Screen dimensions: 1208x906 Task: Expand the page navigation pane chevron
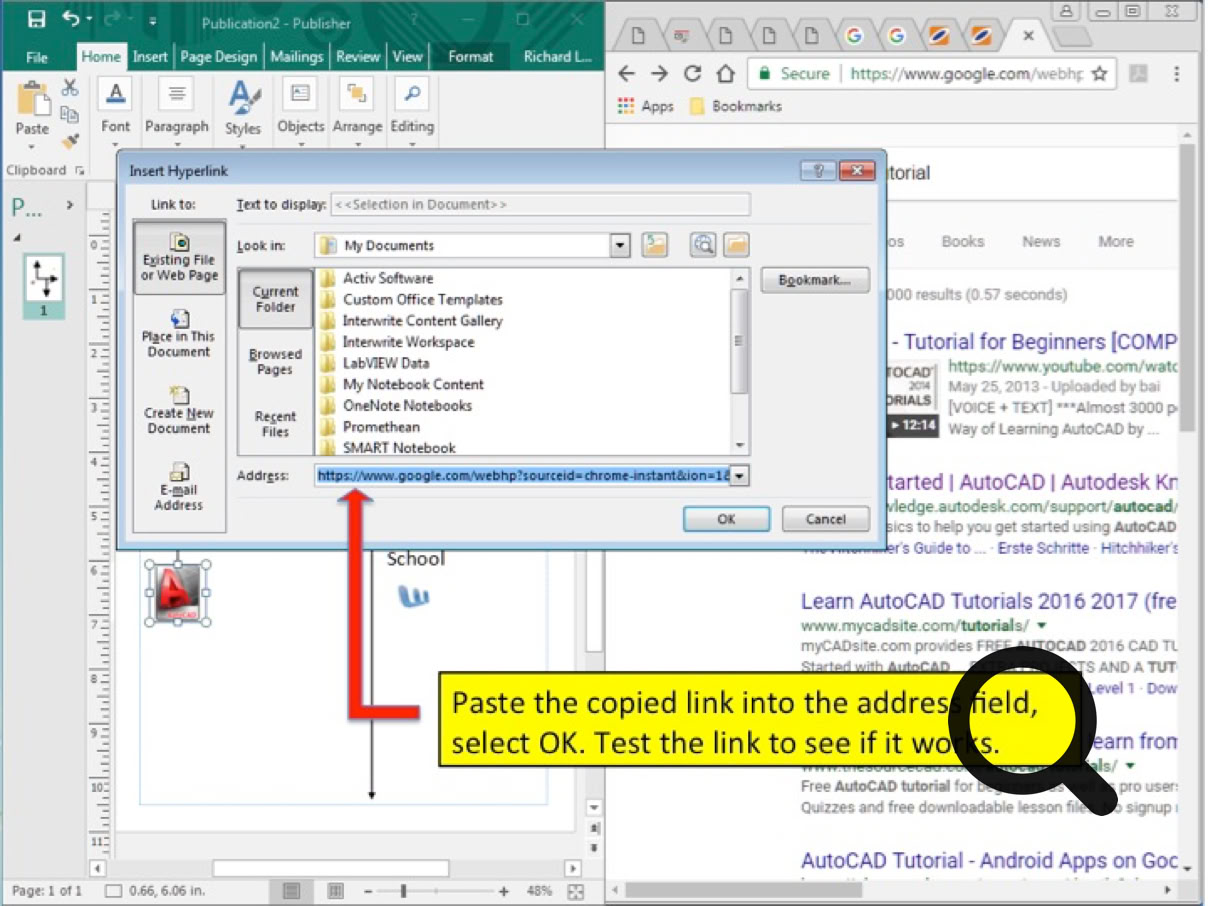70,206
